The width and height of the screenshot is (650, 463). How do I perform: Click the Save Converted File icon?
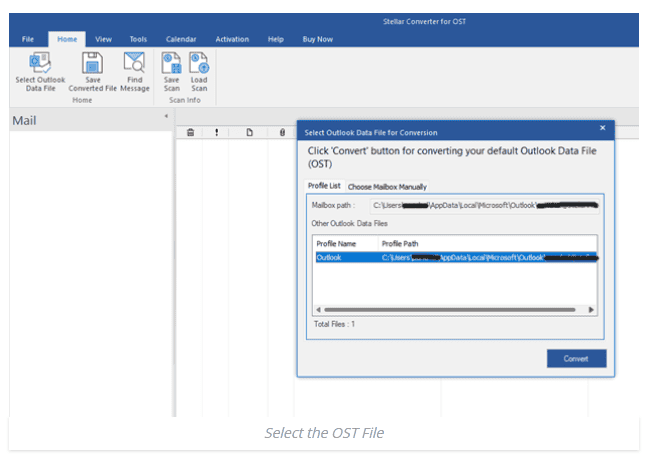pos(92,63)
